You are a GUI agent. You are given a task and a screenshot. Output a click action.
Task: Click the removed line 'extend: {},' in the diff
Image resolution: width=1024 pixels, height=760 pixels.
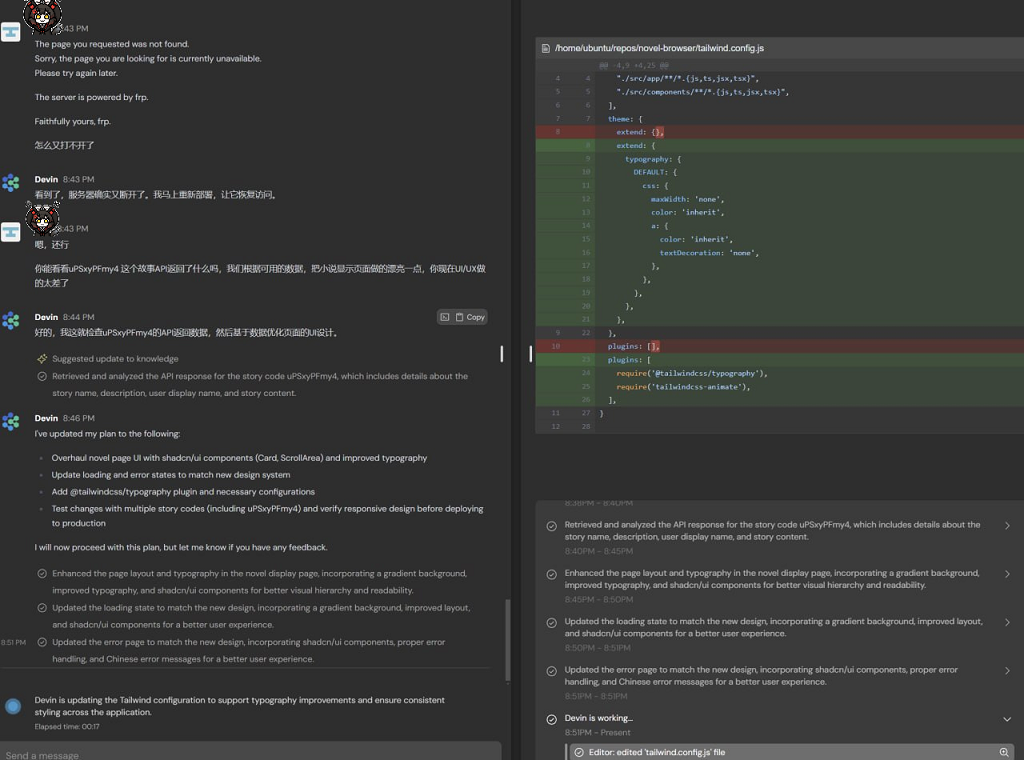click(780, 132)
